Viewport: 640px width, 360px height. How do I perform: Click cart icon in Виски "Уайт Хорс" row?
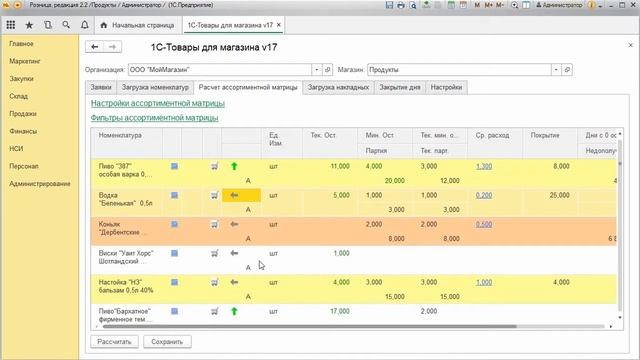coord(214,253)
